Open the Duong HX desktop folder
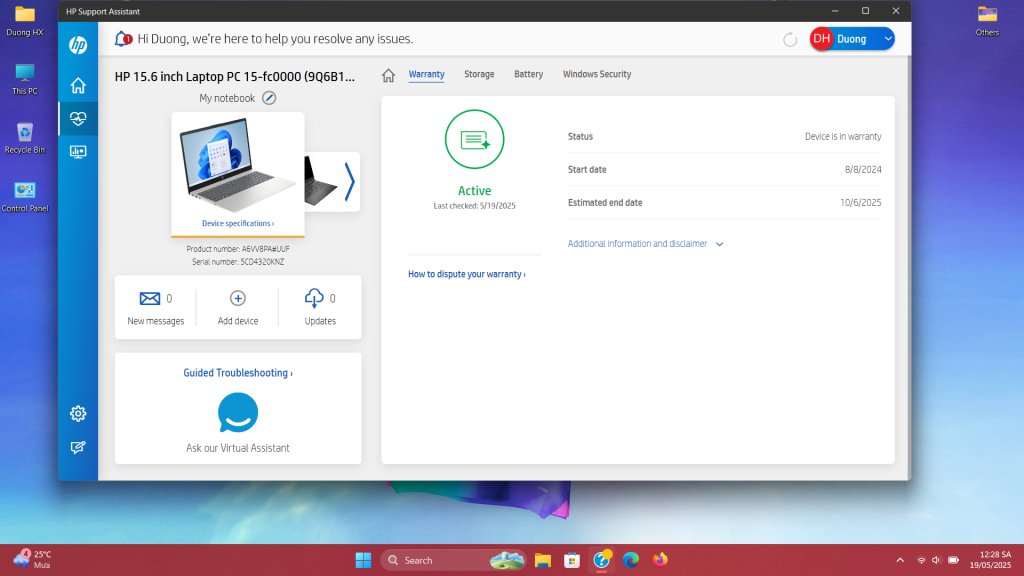Image resolution: width=1024 pixels, height=576 pixels. tap(25, 21)
